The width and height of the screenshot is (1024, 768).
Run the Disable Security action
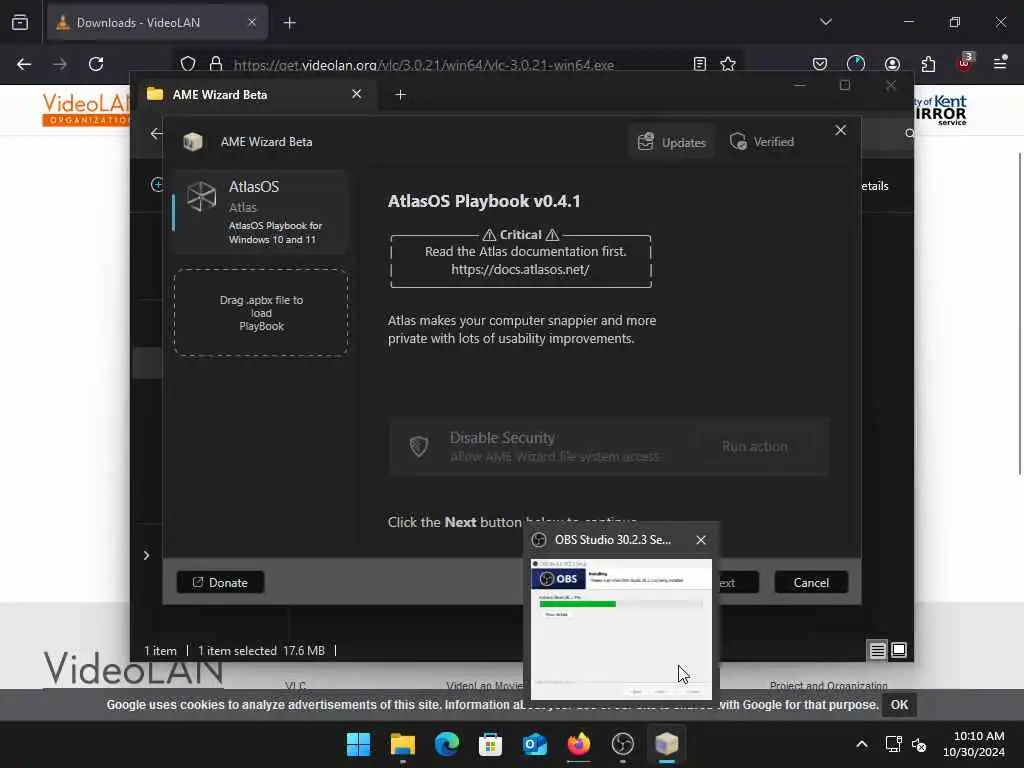[x=754, y=447]
